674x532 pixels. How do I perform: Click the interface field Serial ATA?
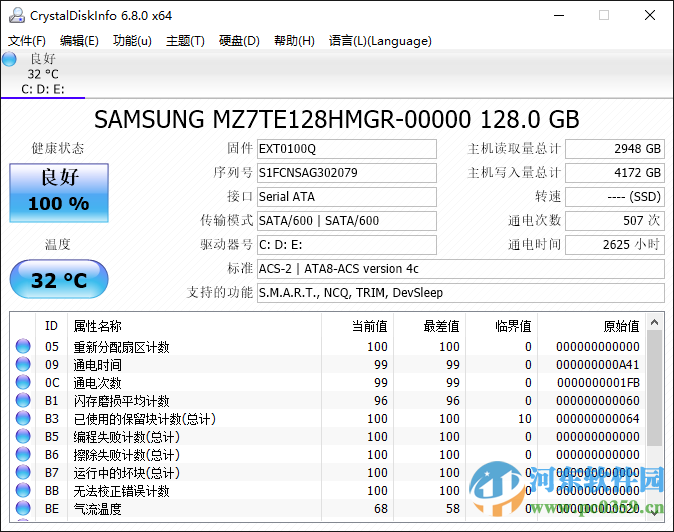[x=347, y=197]
